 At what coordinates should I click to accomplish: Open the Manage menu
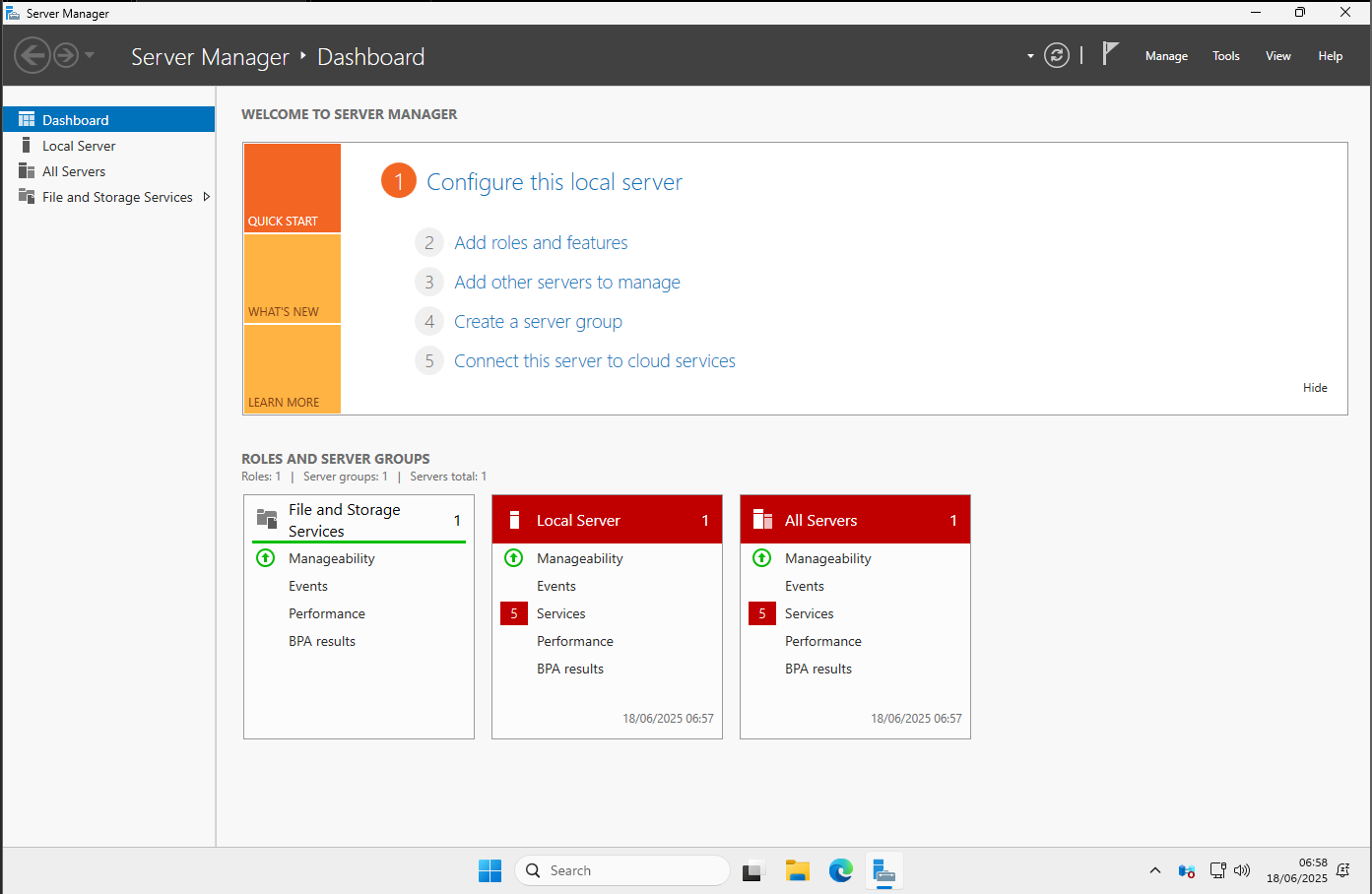[1166, 56]
